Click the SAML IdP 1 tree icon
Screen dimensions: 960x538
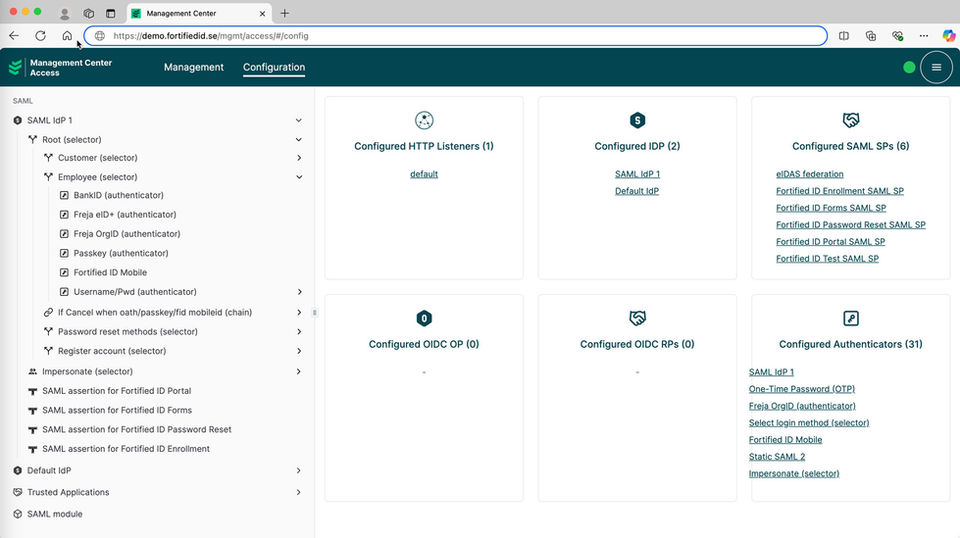(x=18, y=121)
